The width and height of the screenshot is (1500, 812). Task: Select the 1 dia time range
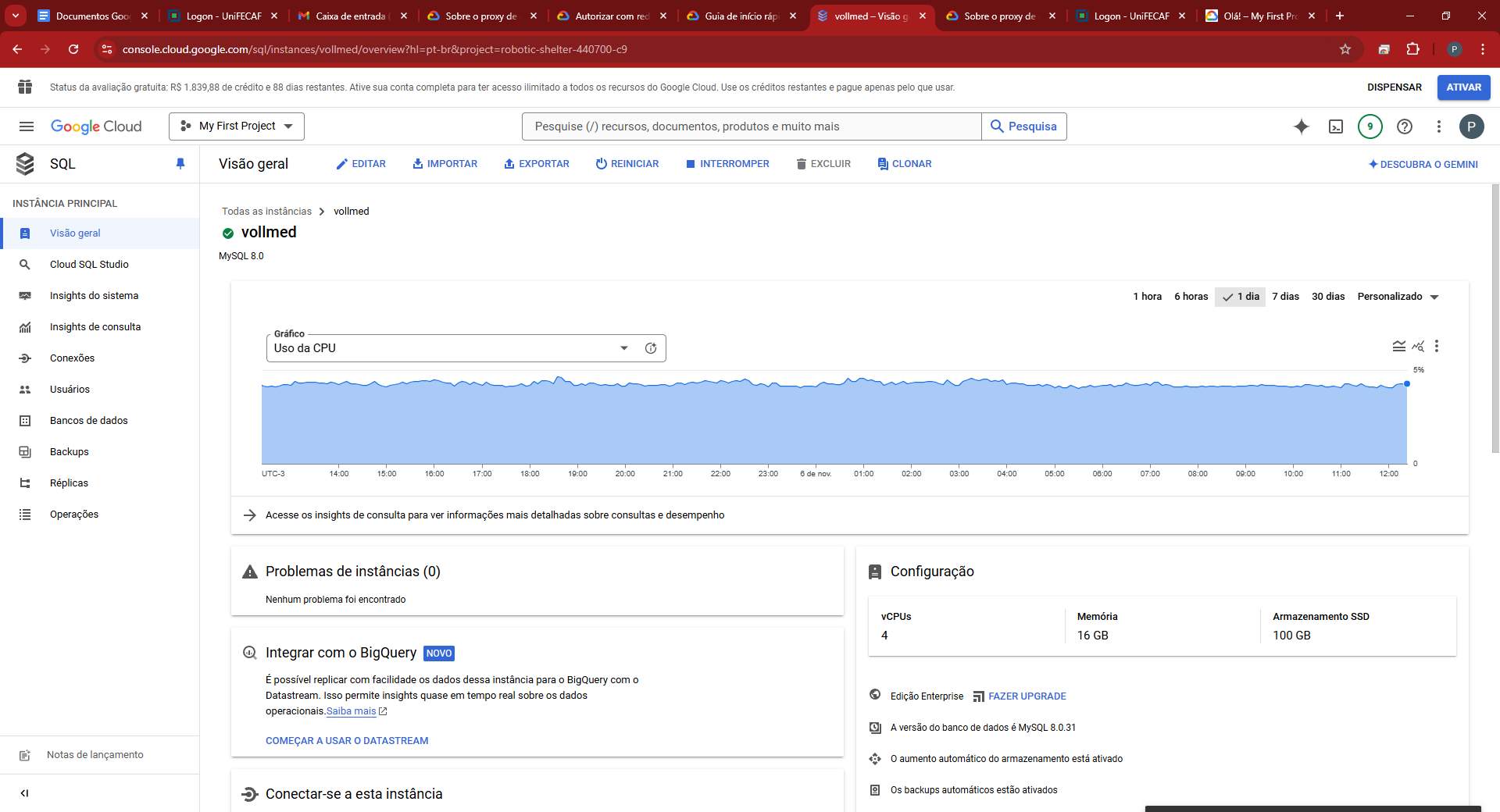click(1241, 297)
